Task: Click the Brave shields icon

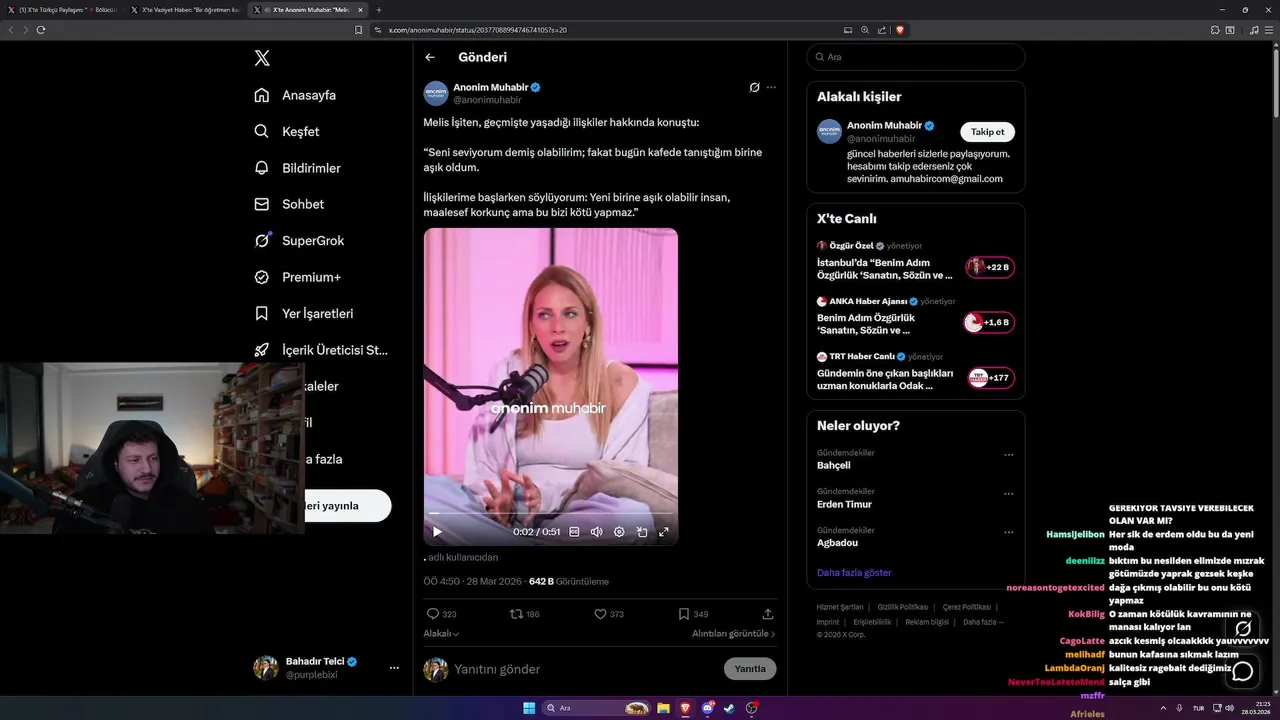Action: [x=900, y=30]
